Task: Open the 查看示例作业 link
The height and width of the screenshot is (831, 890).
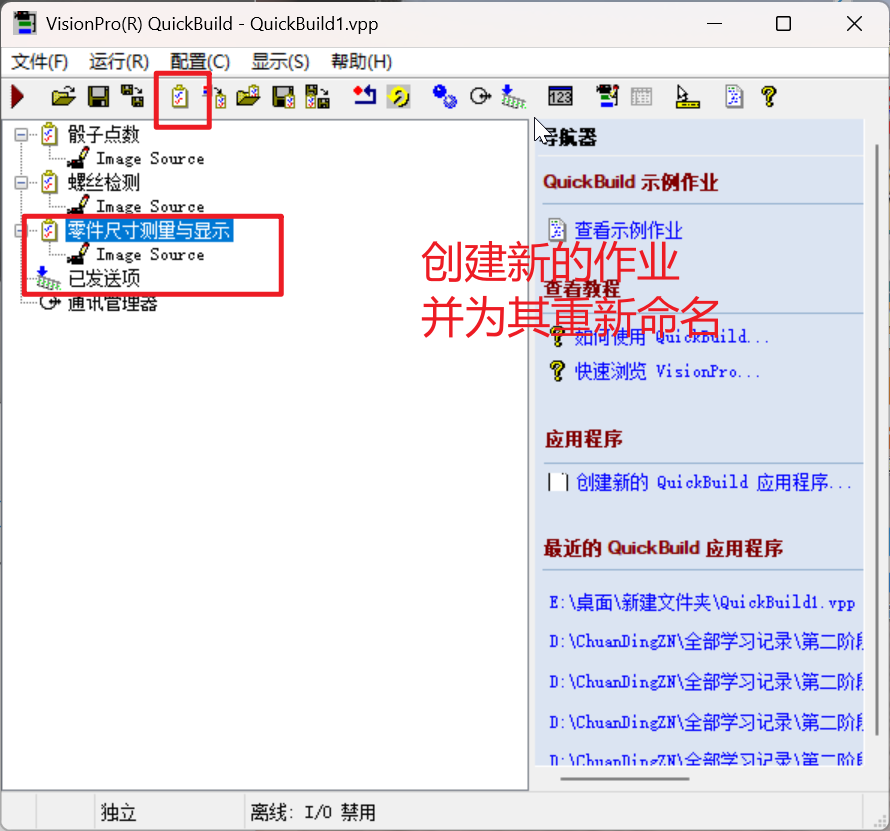Action: (628, 230)
